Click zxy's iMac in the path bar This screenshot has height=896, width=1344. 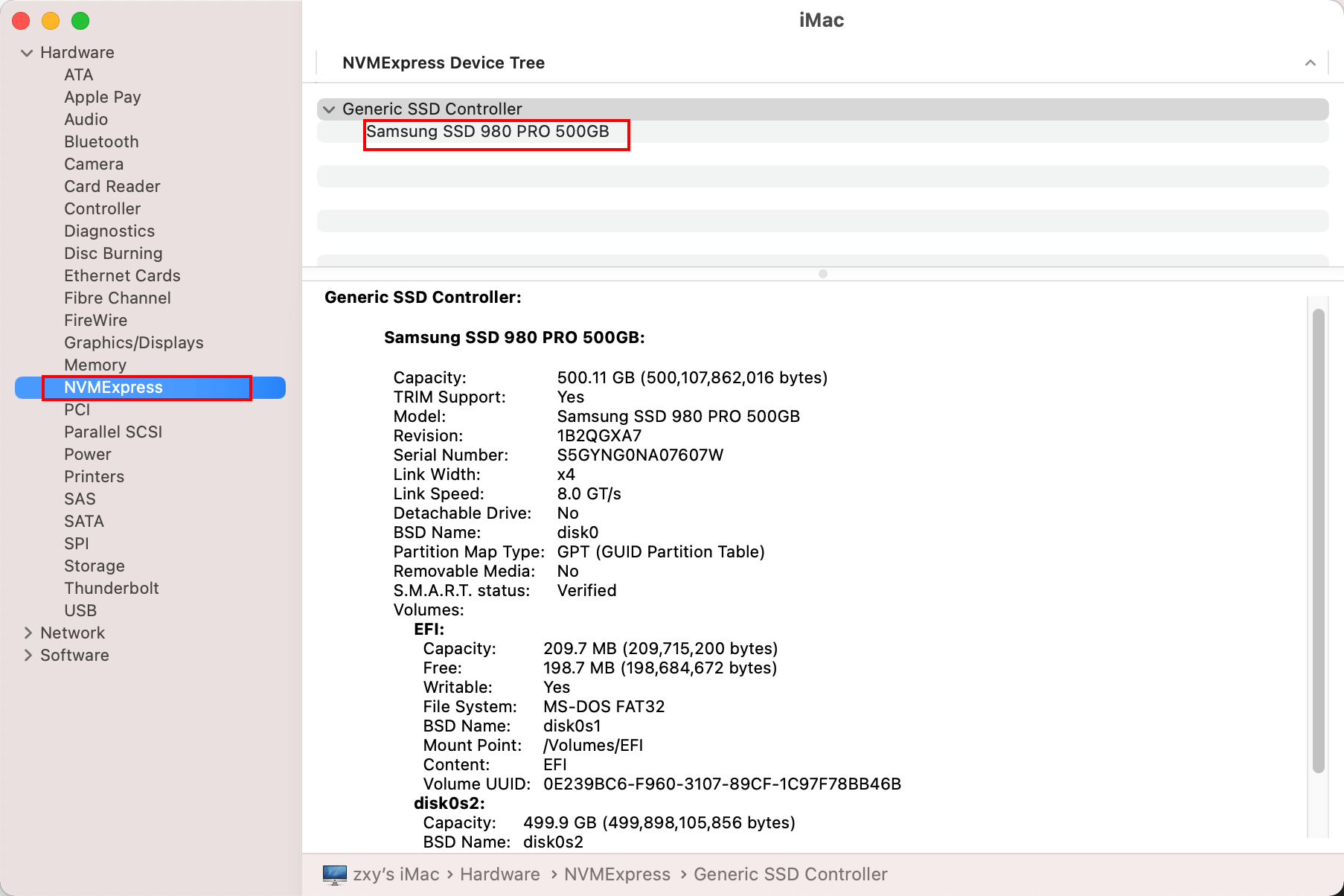coord(396,874)
